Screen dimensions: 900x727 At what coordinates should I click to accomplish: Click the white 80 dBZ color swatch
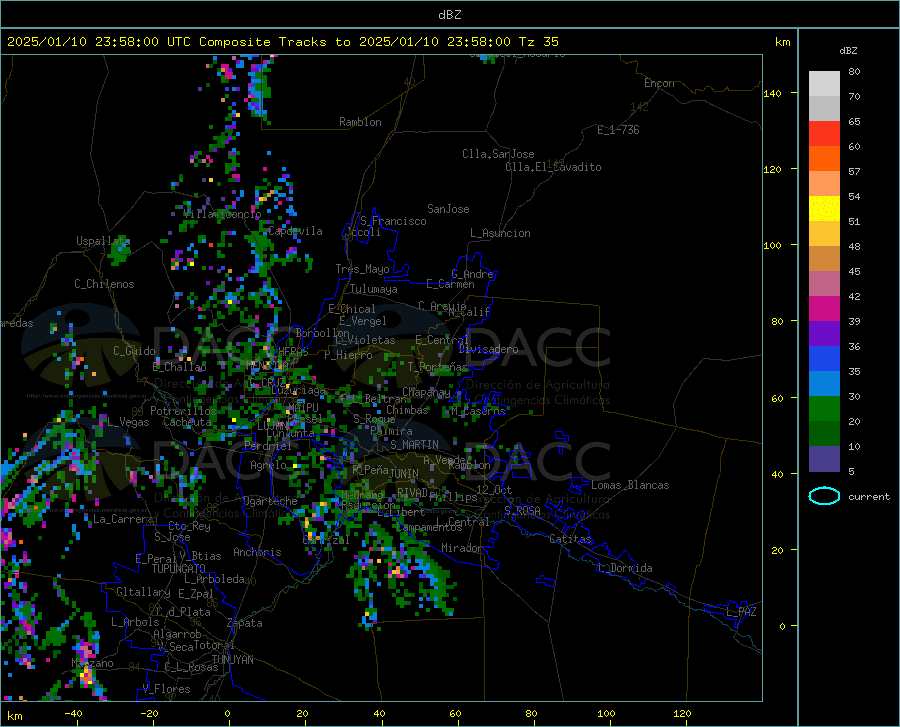[824, 84]
